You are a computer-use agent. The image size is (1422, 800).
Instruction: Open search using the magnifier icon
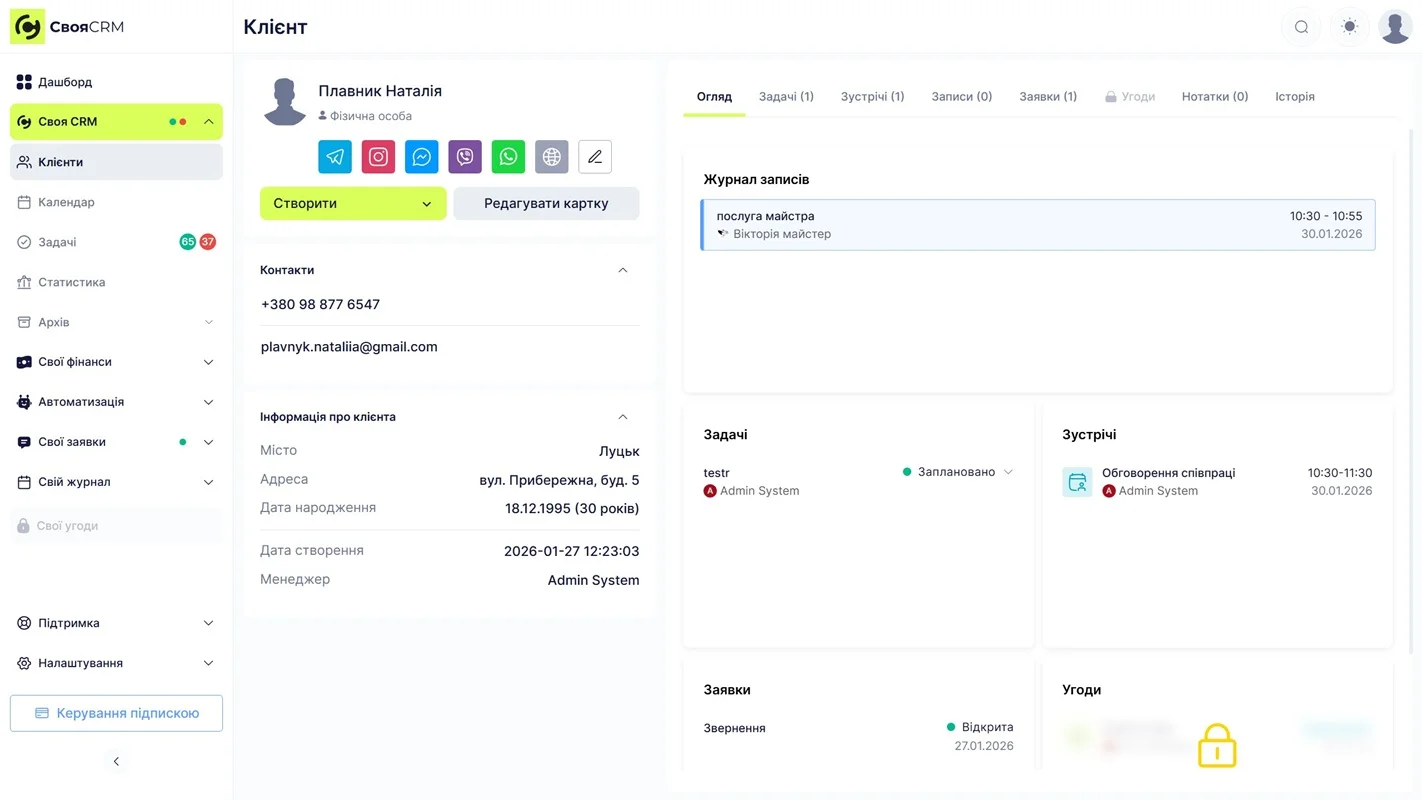coord(1301,27)
